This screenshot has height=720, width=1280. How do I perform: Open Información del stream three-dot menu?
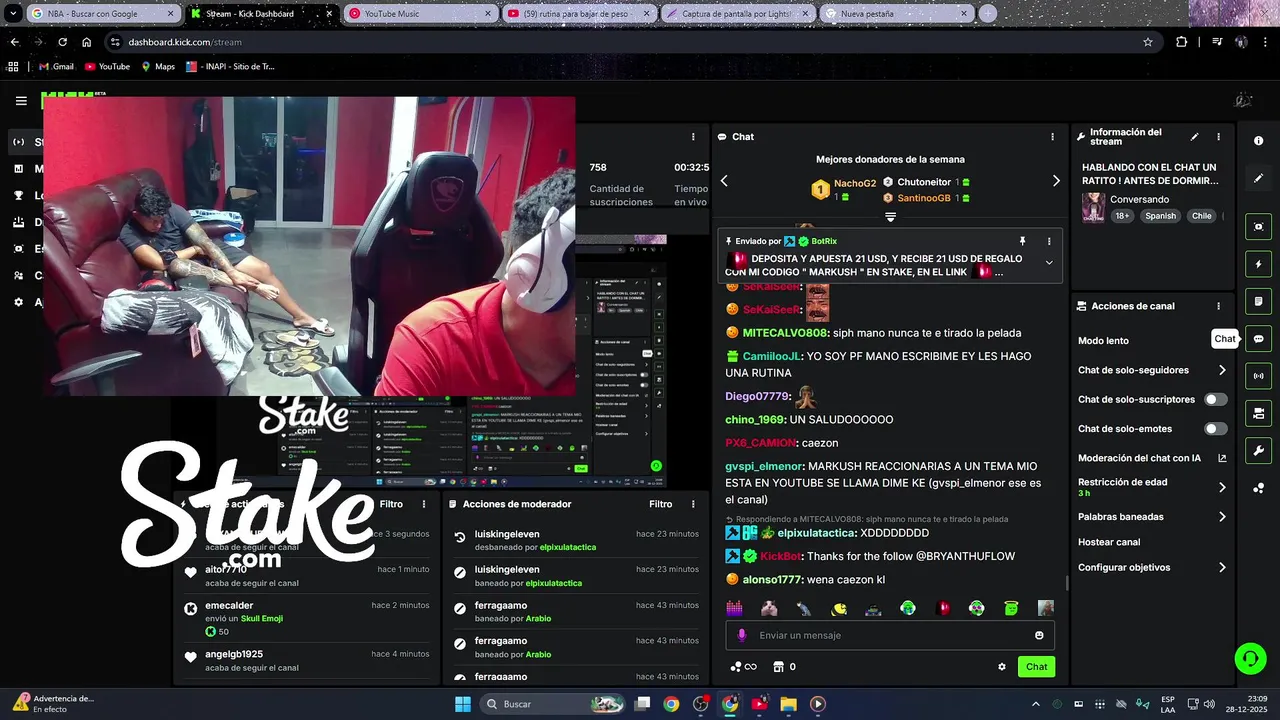1218,137
